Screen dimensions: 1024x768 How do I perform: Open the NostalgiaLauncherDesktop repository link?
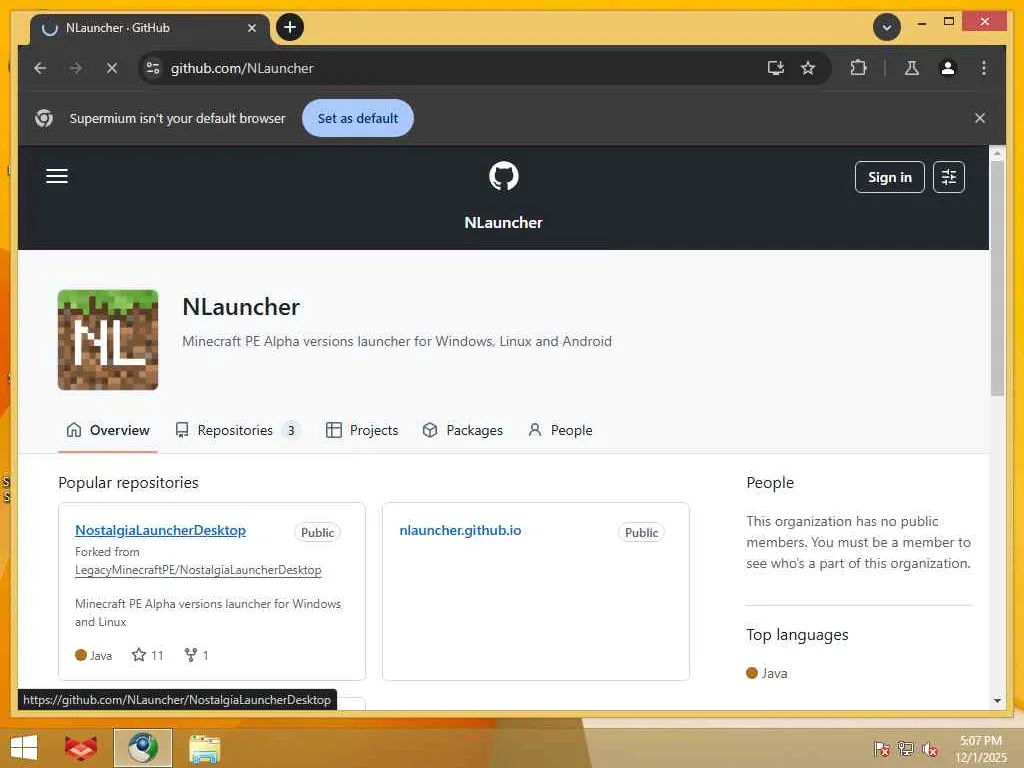coord(161,530)
